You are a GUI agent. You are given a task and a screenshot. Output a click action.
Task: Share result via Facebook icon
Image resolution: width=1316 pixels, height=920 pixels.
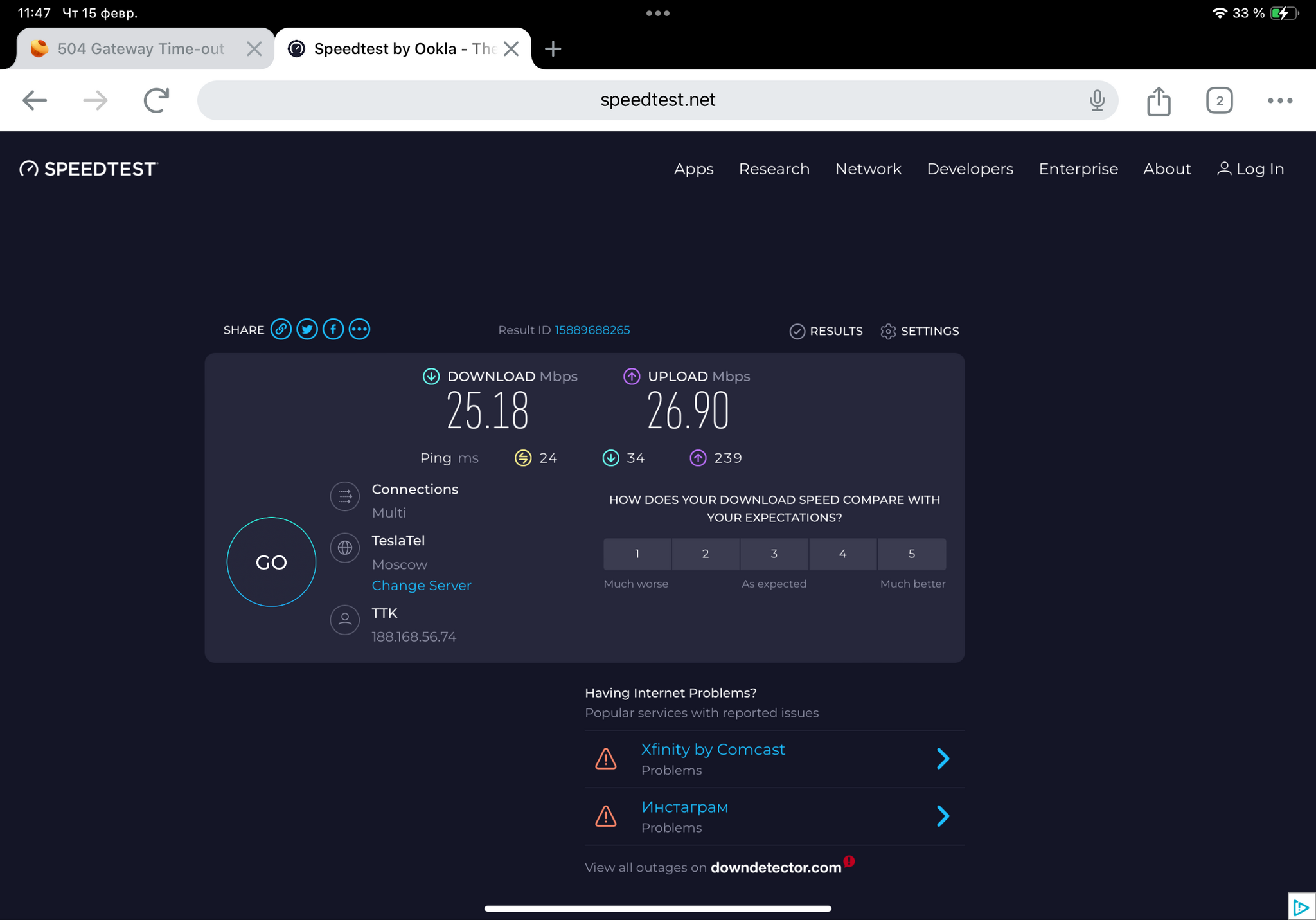click(333, 329)
